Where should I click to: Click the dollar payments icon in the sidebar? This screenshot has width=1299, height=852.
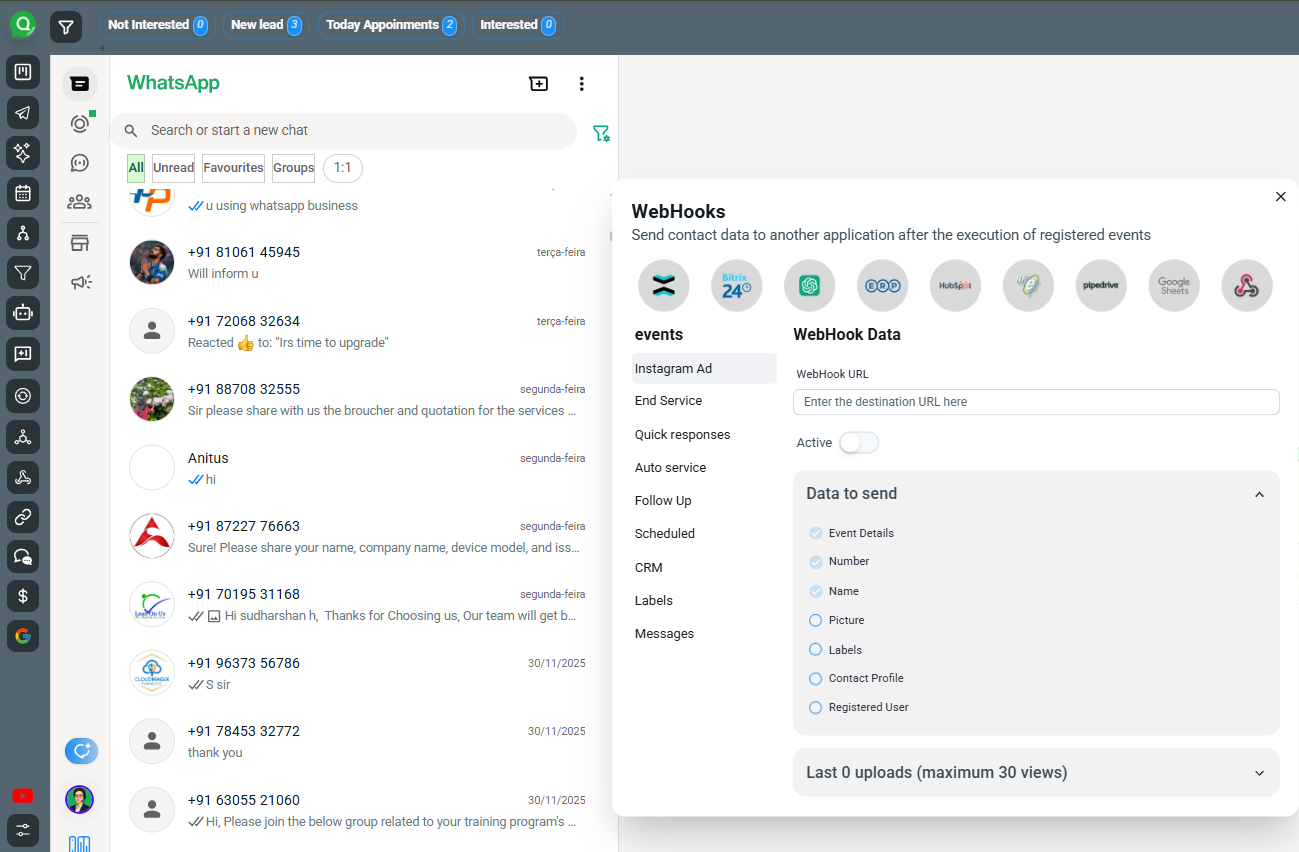pos(22,596)
